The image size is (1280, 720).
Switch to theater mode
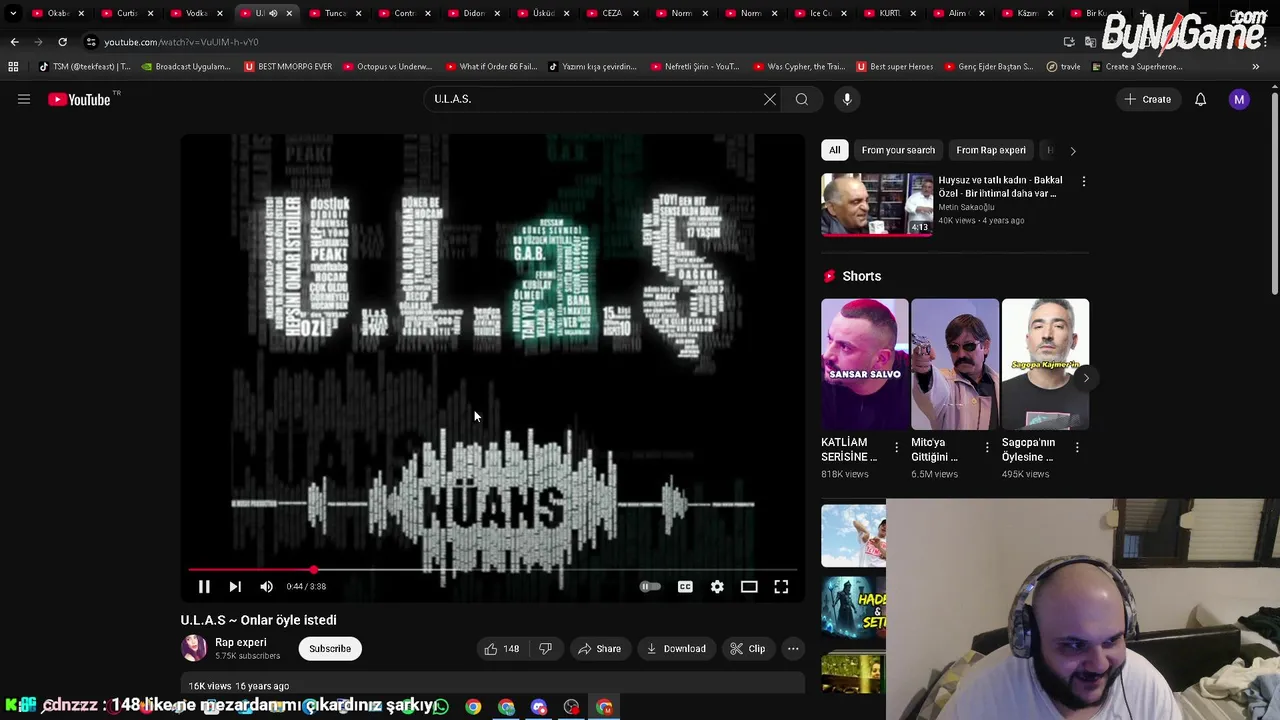pyautogui.click(x=749, y=587)
